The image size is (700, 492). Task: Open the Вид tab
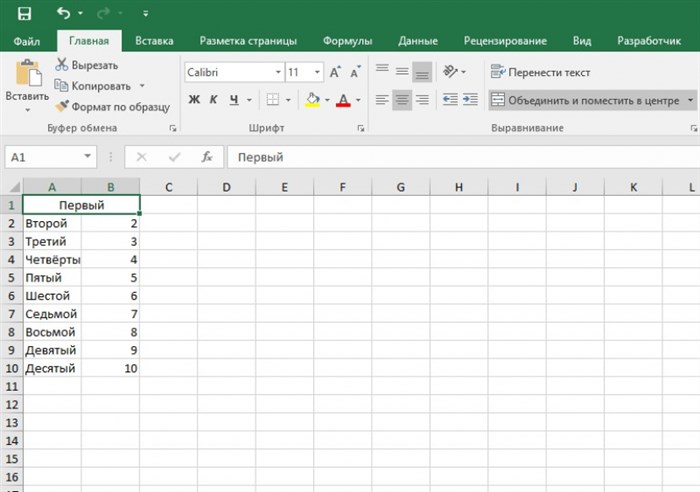click(x=582, y=41)
